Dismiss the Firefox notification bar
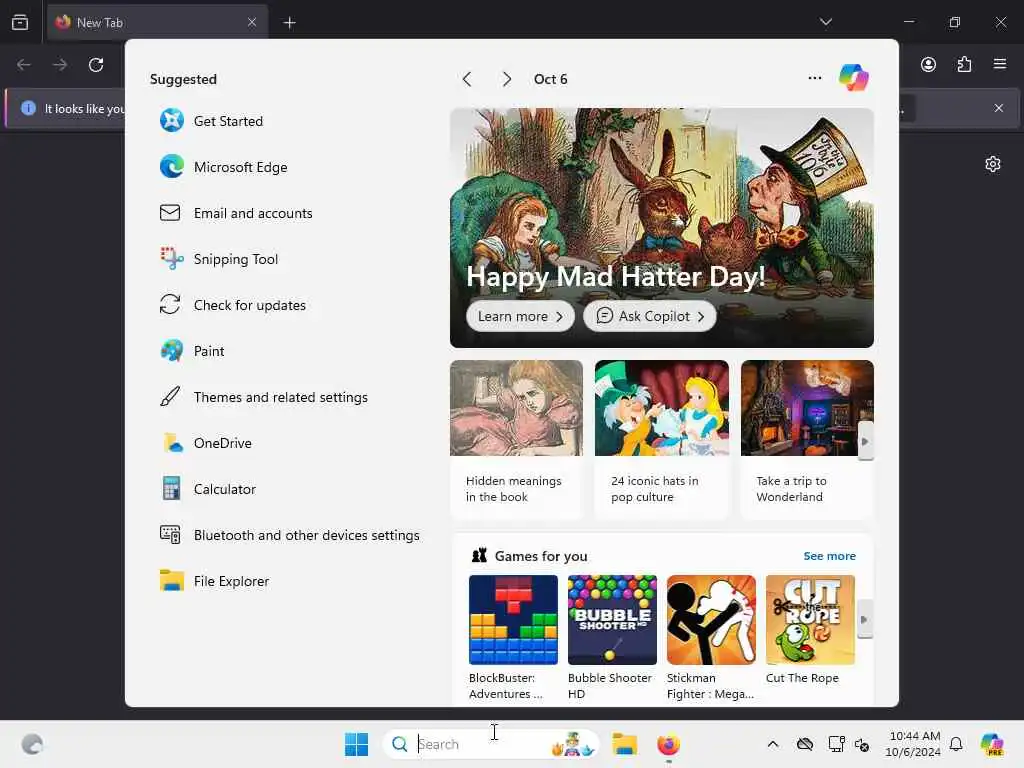This screenshot has height=768, width=1024. point(999,108)
